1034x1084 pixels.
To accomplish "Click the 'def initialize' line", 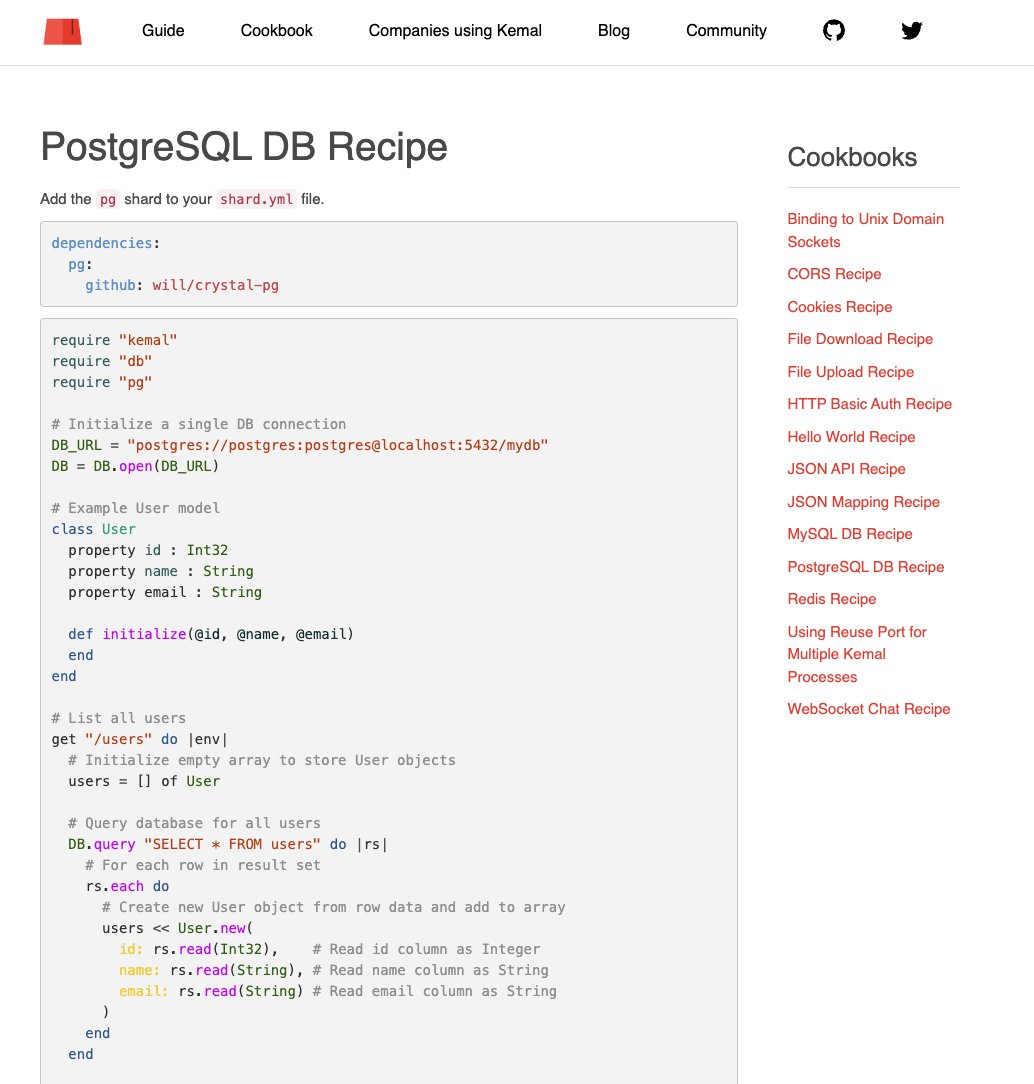I will click(211, 634).
